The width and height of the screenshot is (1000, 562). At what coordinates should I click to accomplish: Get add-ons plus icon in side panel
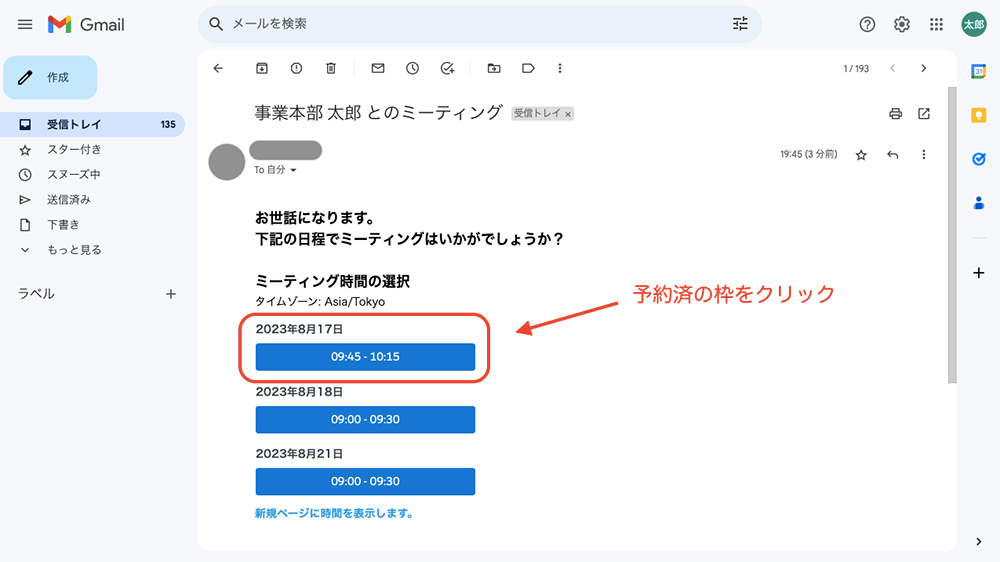pyautogui.click(x=978, y=273)
